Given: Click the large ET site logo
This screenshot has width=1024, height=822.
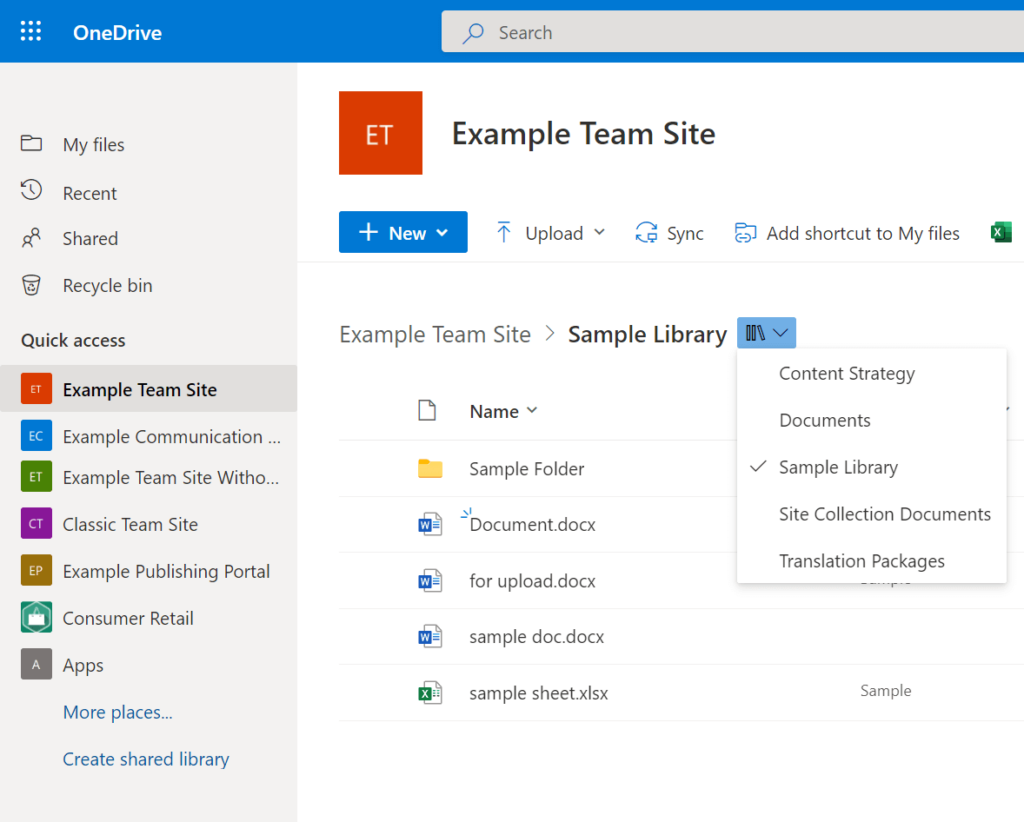Looking at the screenshot, I should tap(380, 133).
